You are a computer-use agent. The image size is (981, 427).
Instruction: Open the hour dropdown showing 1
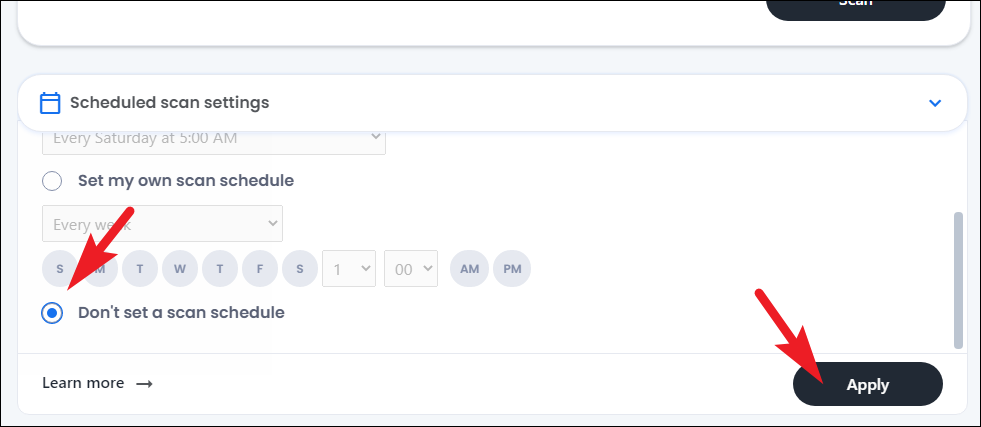click(x=349, y=268)
